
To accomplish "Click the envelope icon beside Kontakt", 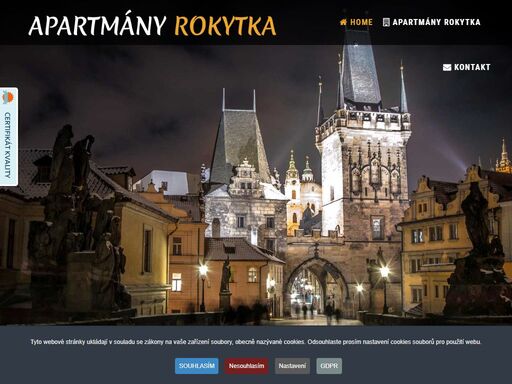I will tap(447, 68).
